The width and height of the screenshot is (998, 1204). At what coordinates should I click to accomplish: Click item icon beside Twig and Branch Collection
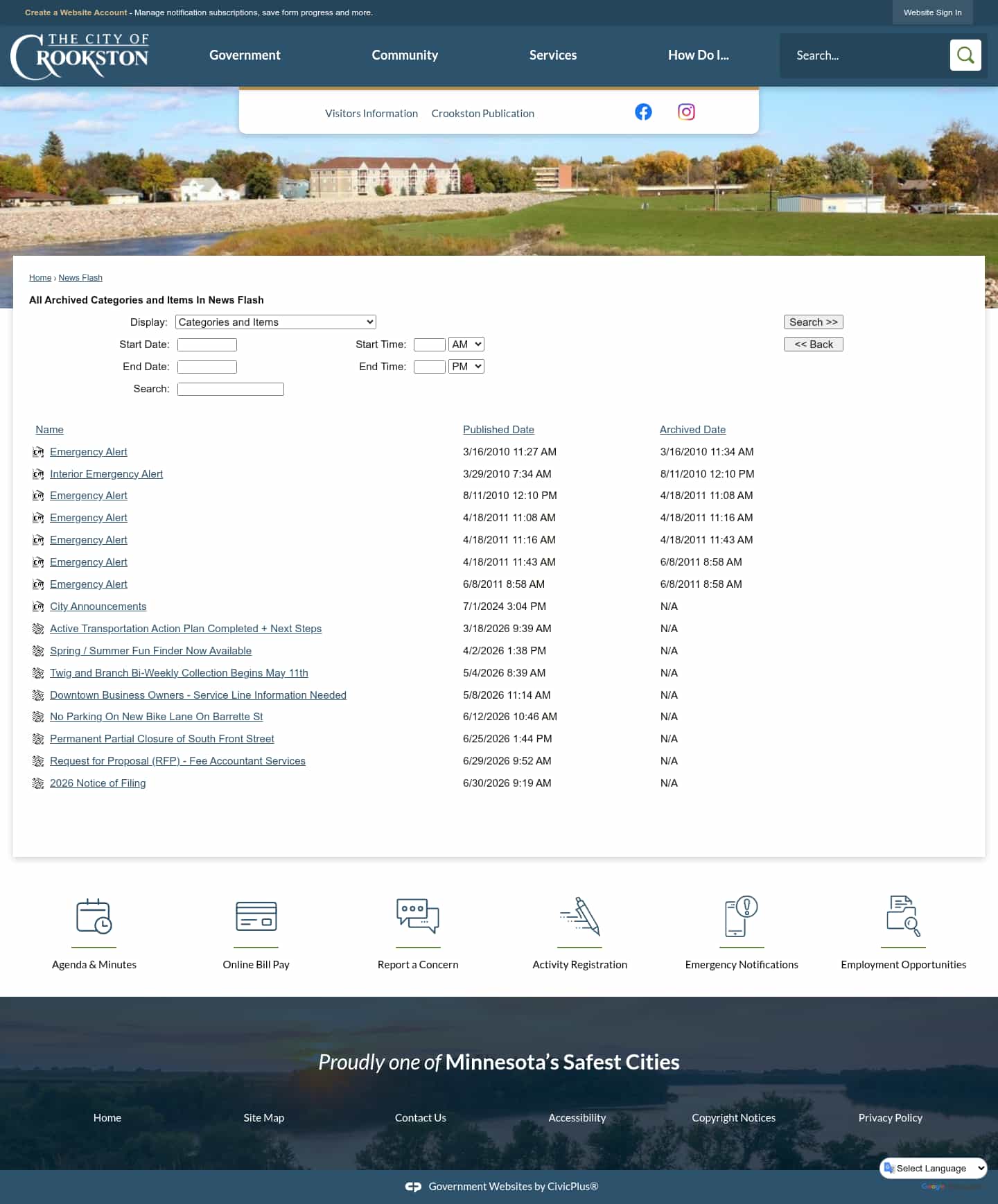point(38,673)
